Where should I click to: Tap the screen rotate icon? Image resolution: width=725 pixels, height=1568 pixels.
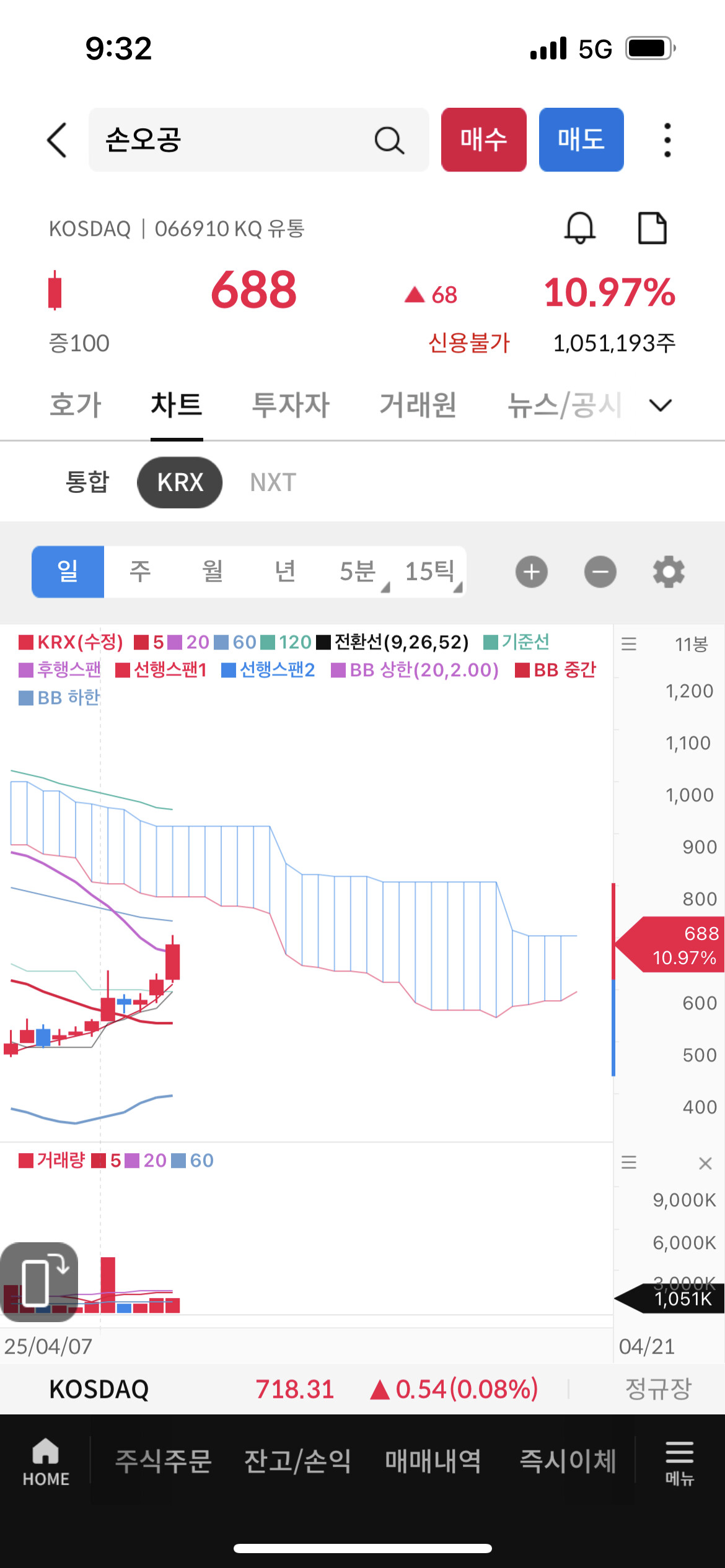coord(40,1281)
